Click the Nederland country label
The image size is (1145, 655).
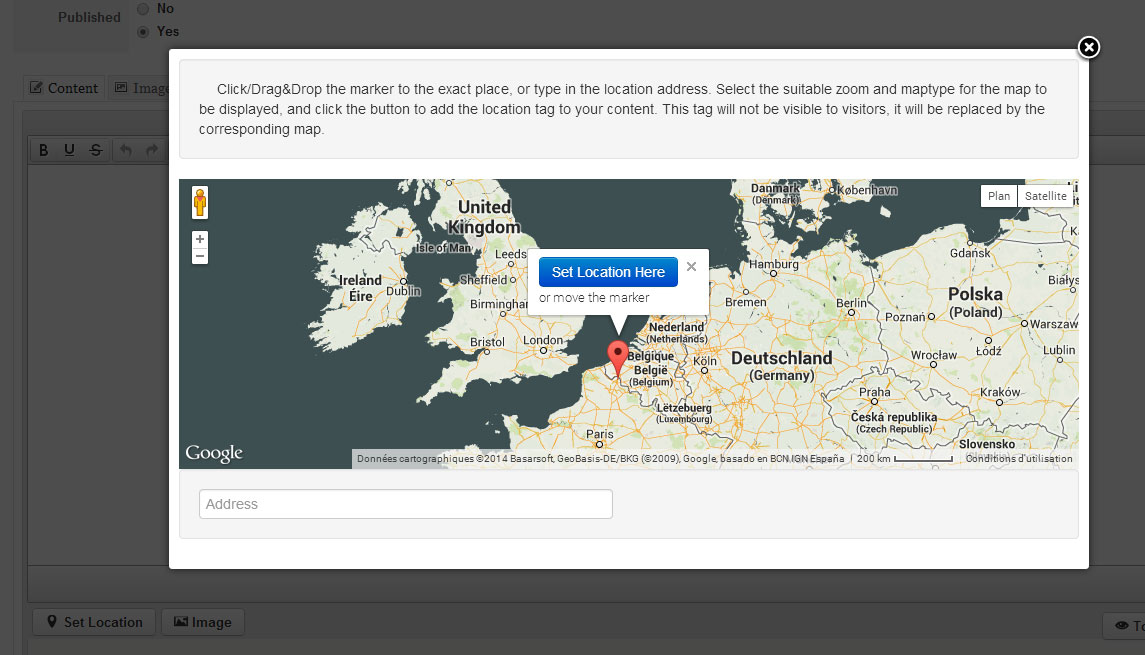point(676,327)
